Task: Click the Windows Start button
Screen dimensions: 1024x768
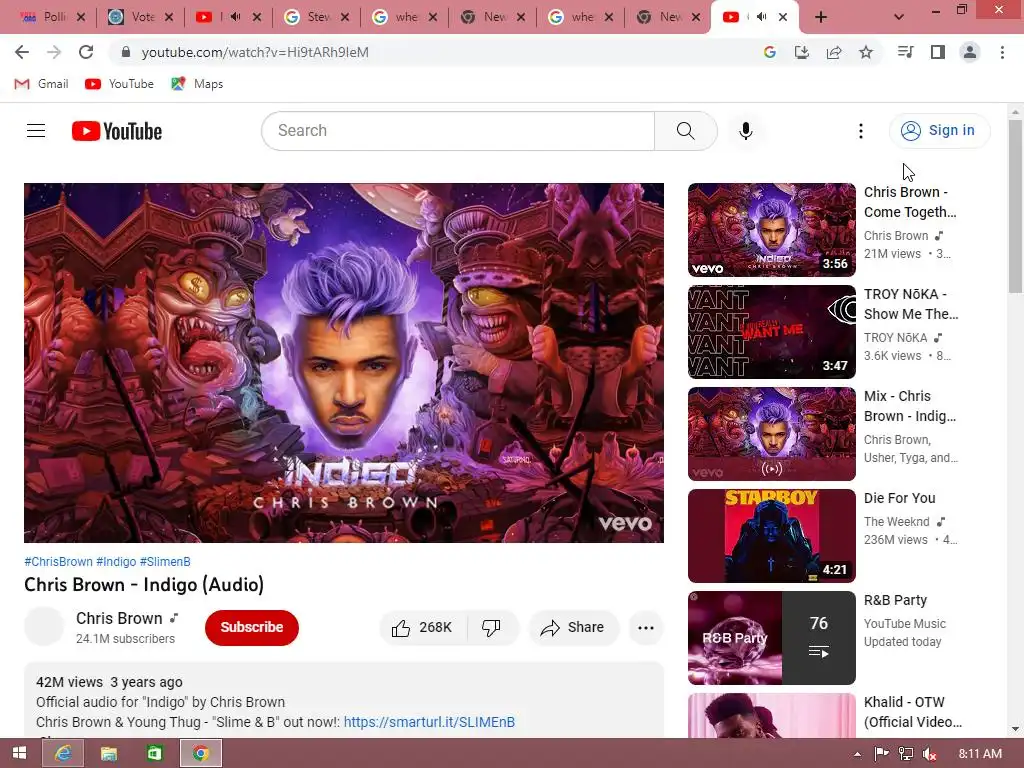Action: pyautogui.click(x=20, y=753)
